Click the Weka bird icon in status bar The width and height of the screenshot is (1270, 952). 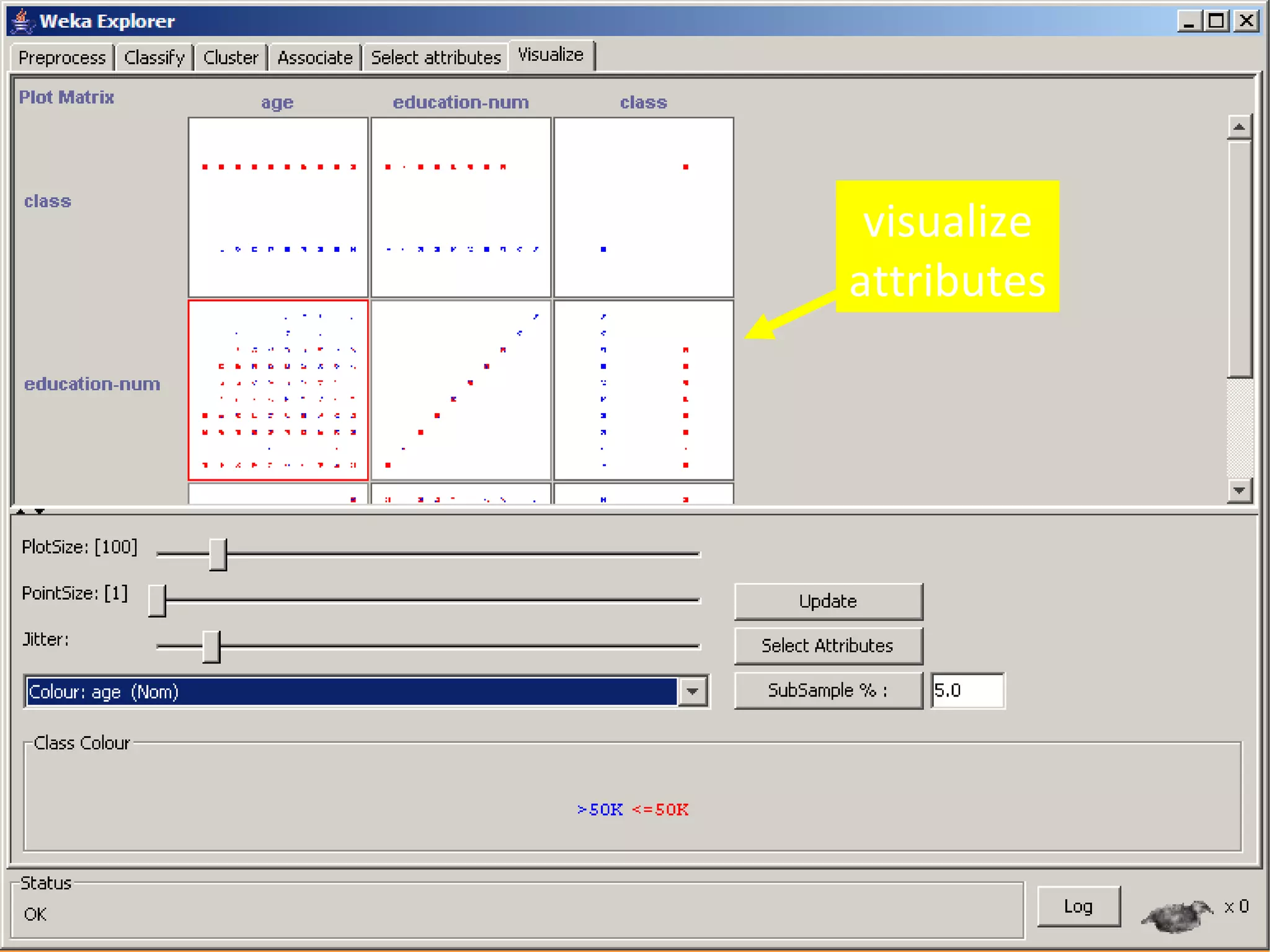[x=1176, y=915]
